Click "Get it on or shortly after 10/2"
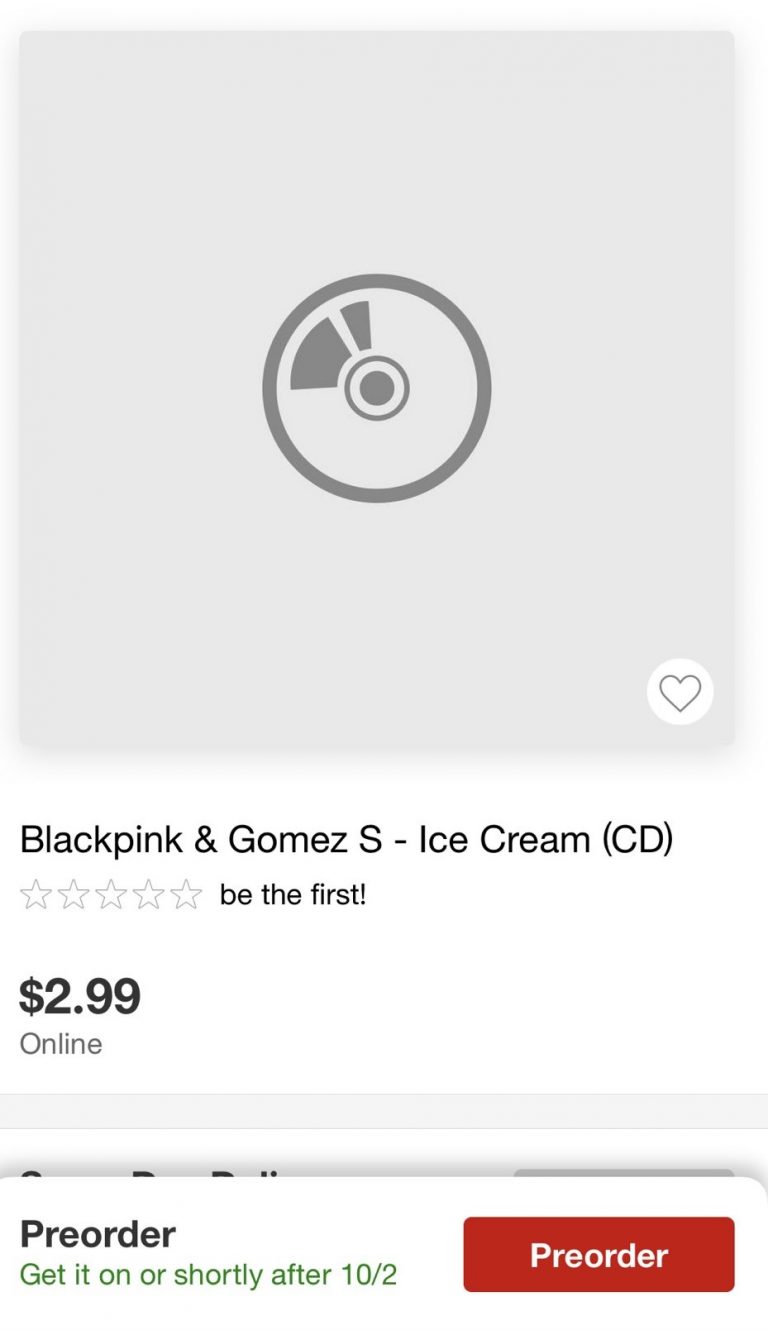 pyautogui.click(x=208, y=1275)
